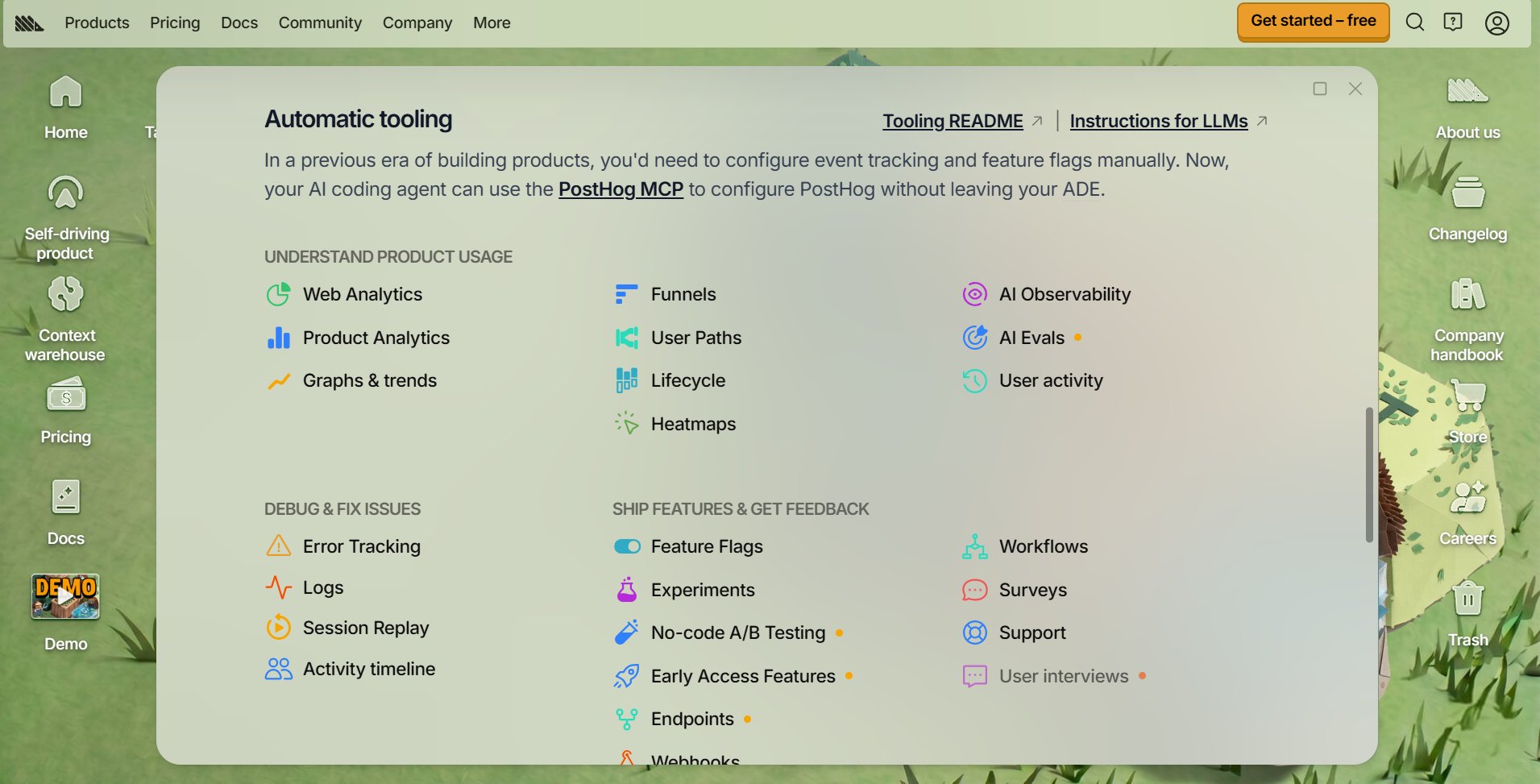Open the user account icon
The width and height of the screenshot is (1540, 784).
coord(1497,23)
